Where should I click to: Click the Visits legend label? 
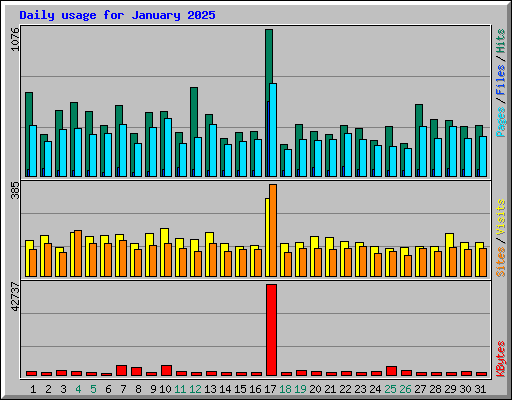click(501, 218)
